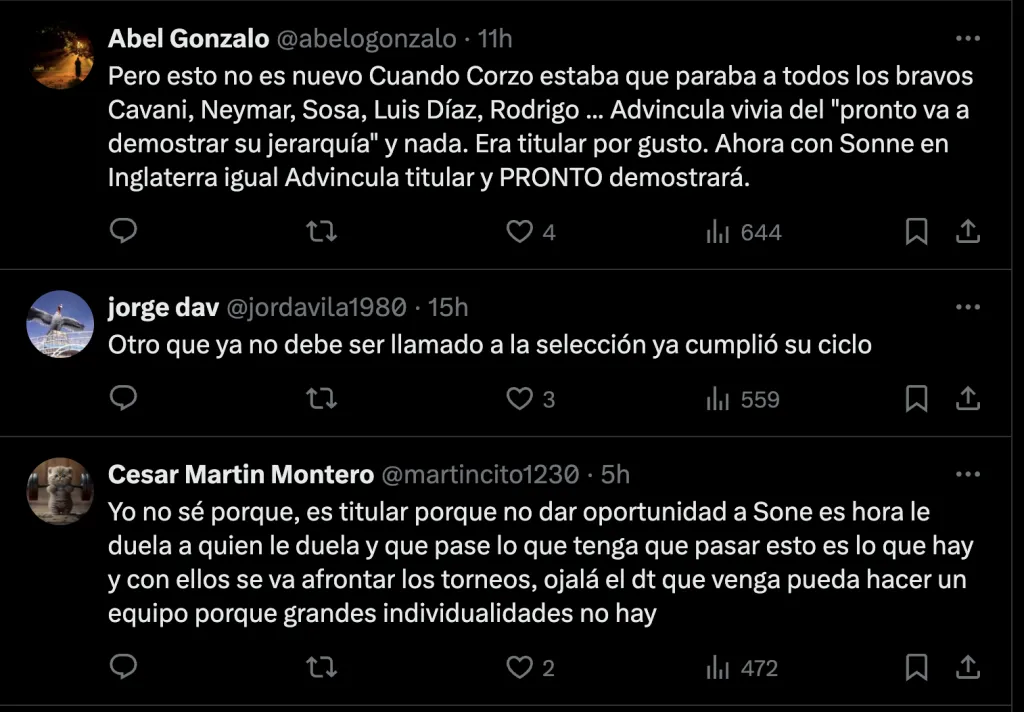Bookmark Abel Gonzalo's tweet
The image size is (1024, 712).
(x=916, y=232)
